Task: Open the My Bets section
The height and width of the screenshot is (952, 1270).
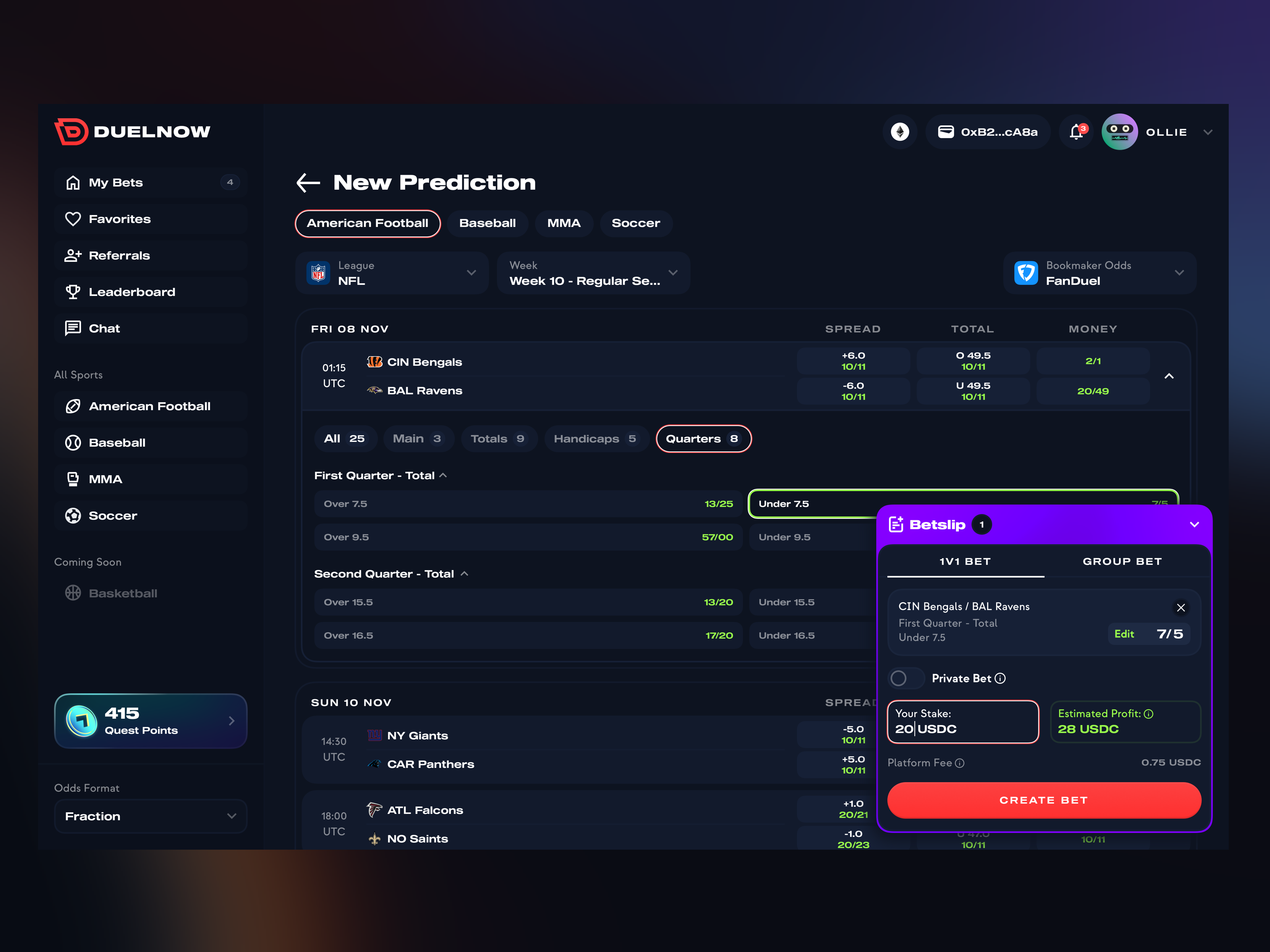Action: (x=115, y=182)
